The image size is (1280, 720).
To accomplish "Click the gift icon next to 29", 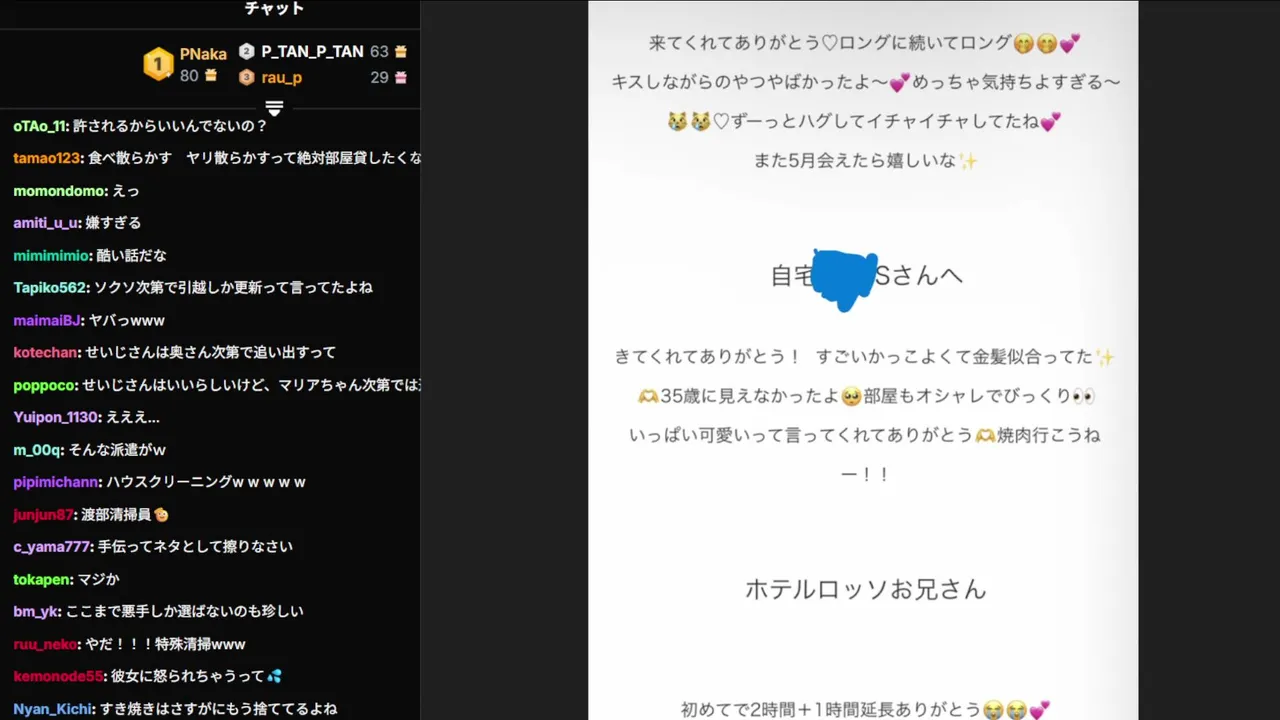I will click(401, 77).
